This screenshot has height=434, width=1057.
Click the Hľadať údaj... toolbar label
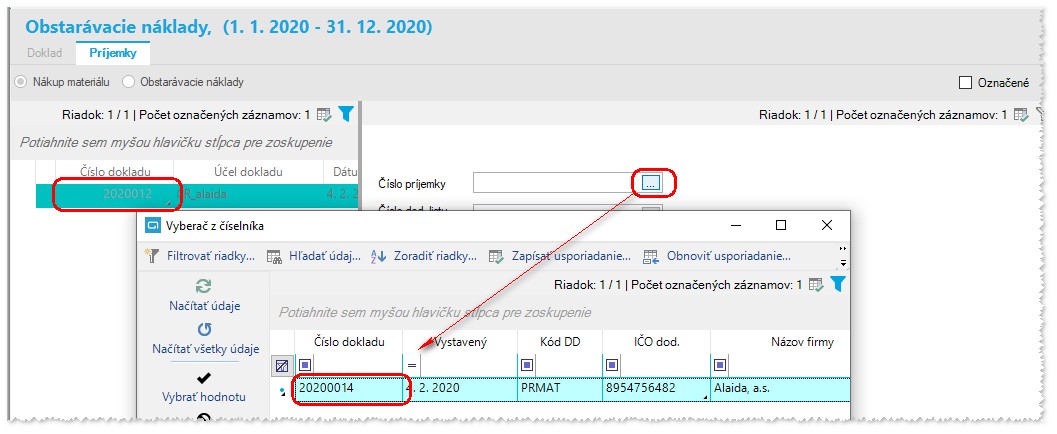pos(324,256)
